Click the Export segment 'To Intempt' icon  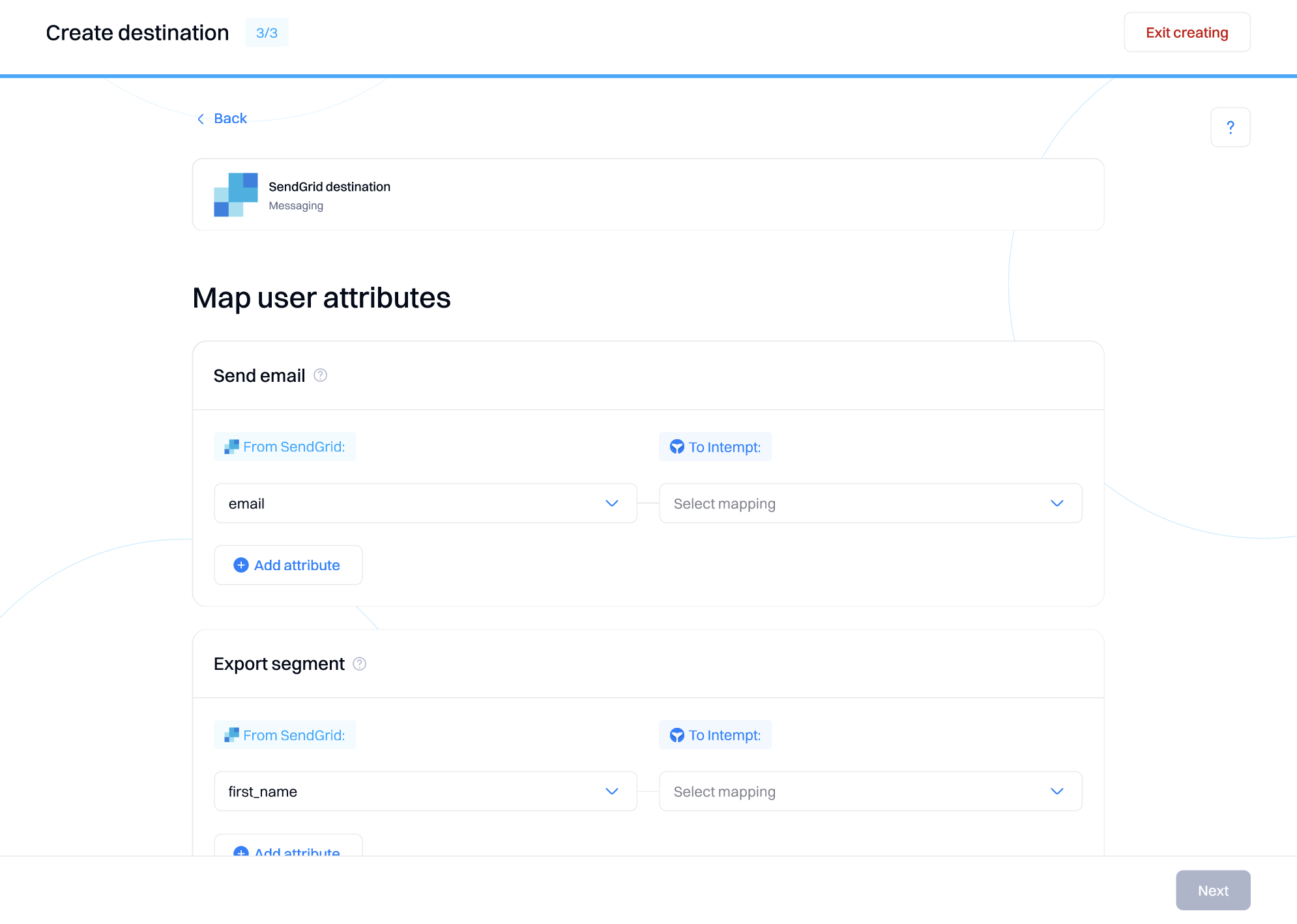point(677,735)
